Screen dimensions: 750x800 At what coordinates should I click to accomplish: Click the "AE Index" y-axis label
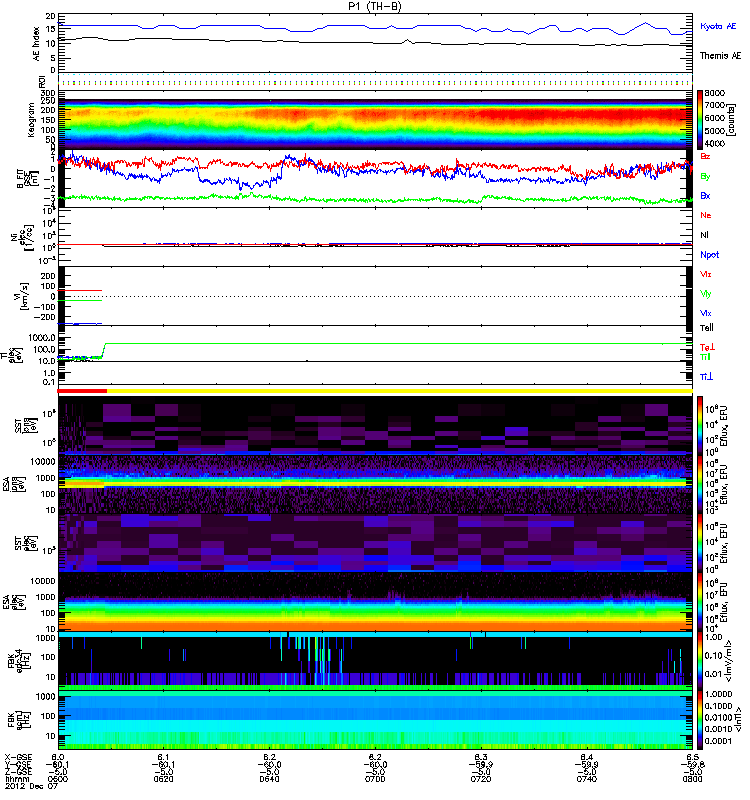click(x=36, y=44)
